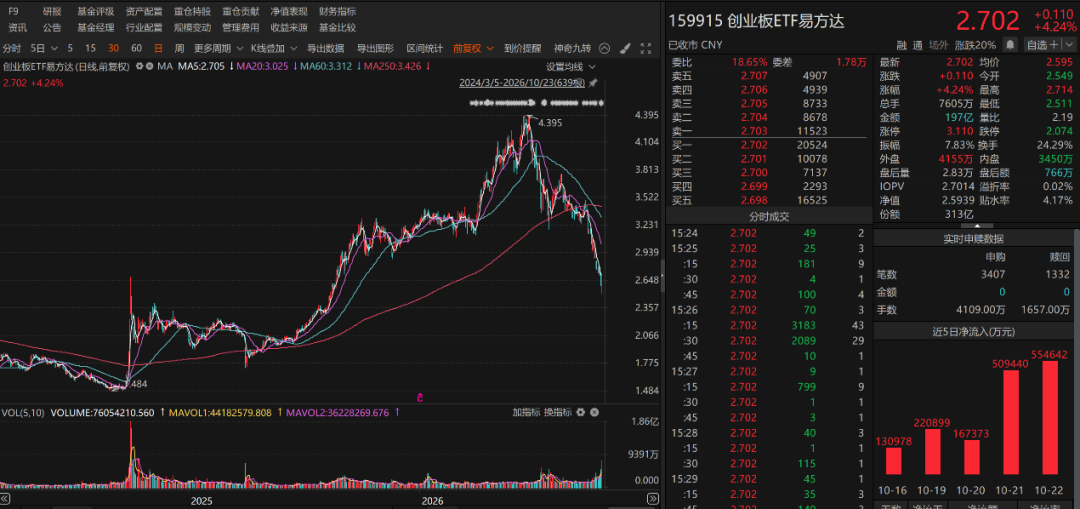Click the 涨停 limit-up price 3.110
This screenshot has height=509, width=1080.
(961, 130)
